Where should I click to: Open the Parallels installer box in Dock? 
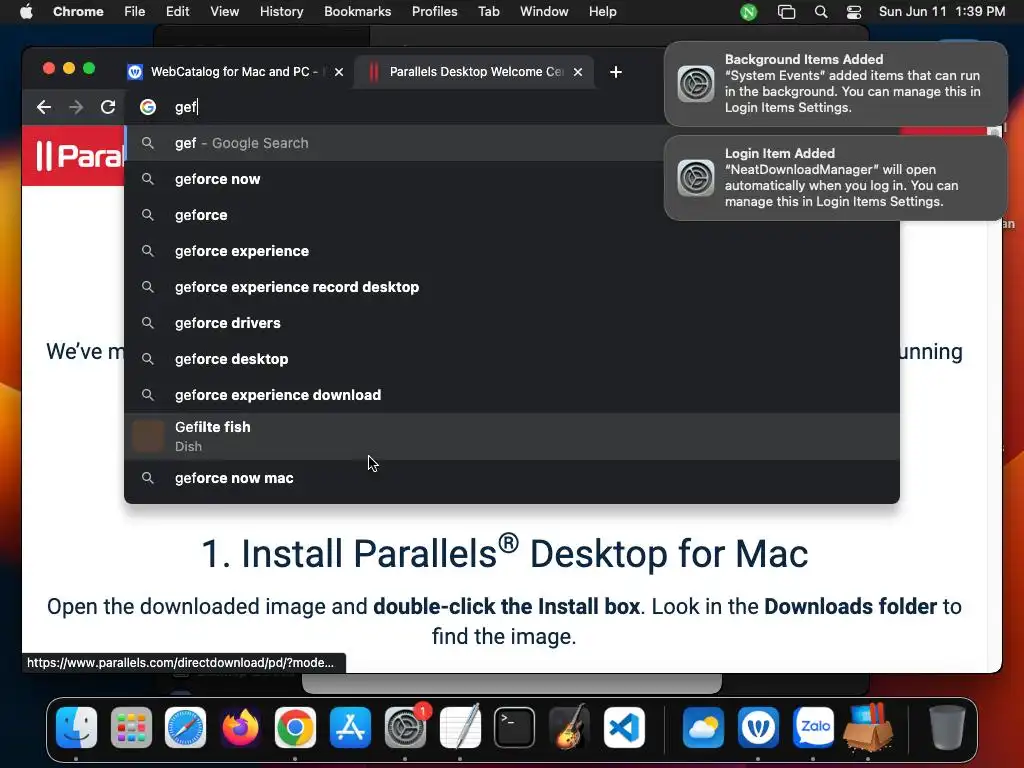[x=868, y=727]
